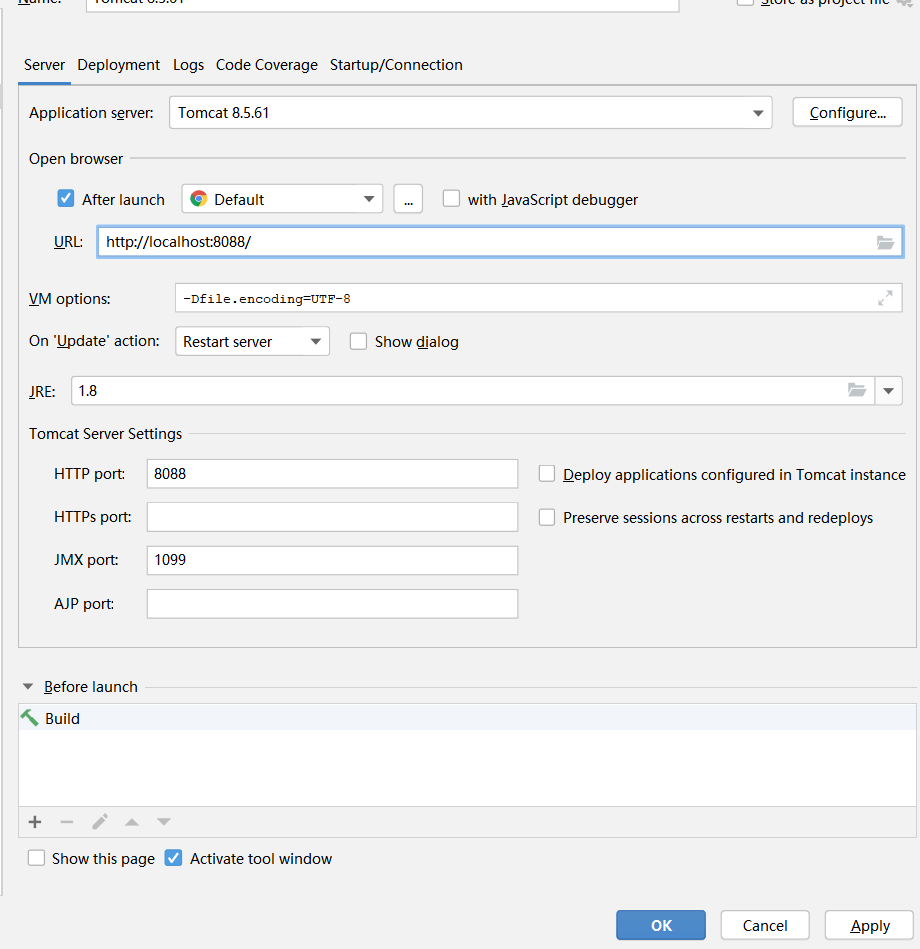The height and width of the screenshot is (949, 920).
Task: Click the Build hammer icon
Action: click(31, 718)
